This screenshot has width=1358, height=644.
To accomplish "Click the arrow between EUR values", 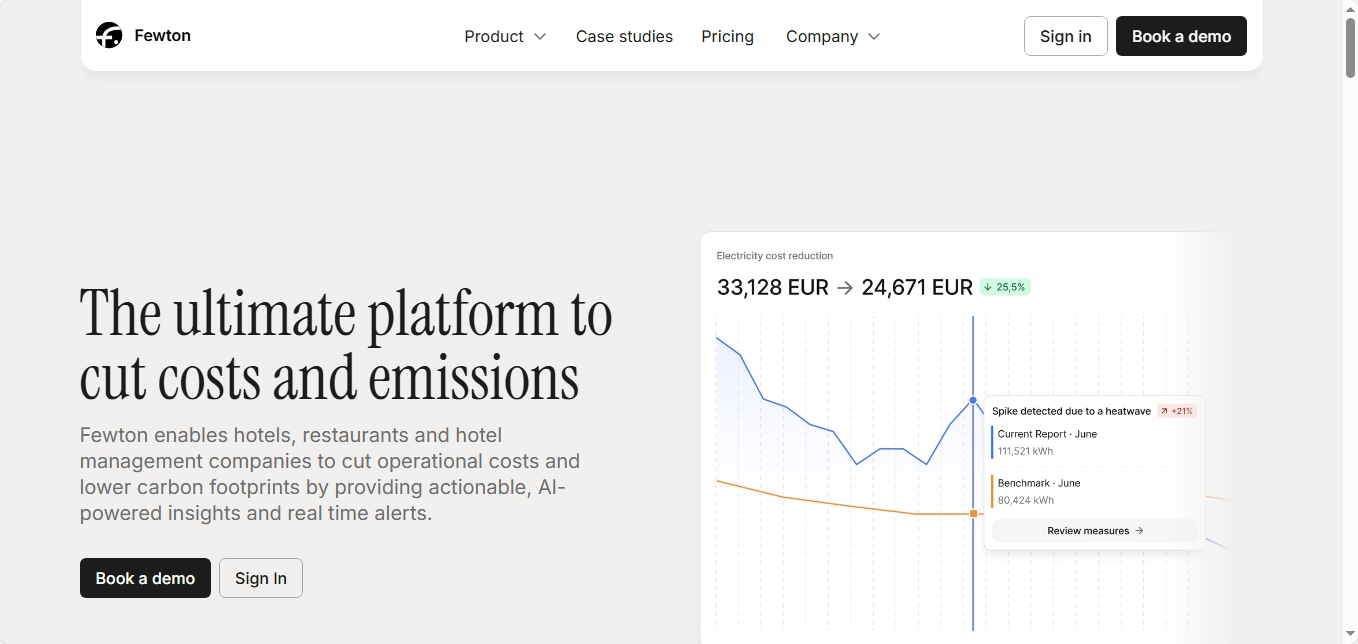I will (845, 288).
